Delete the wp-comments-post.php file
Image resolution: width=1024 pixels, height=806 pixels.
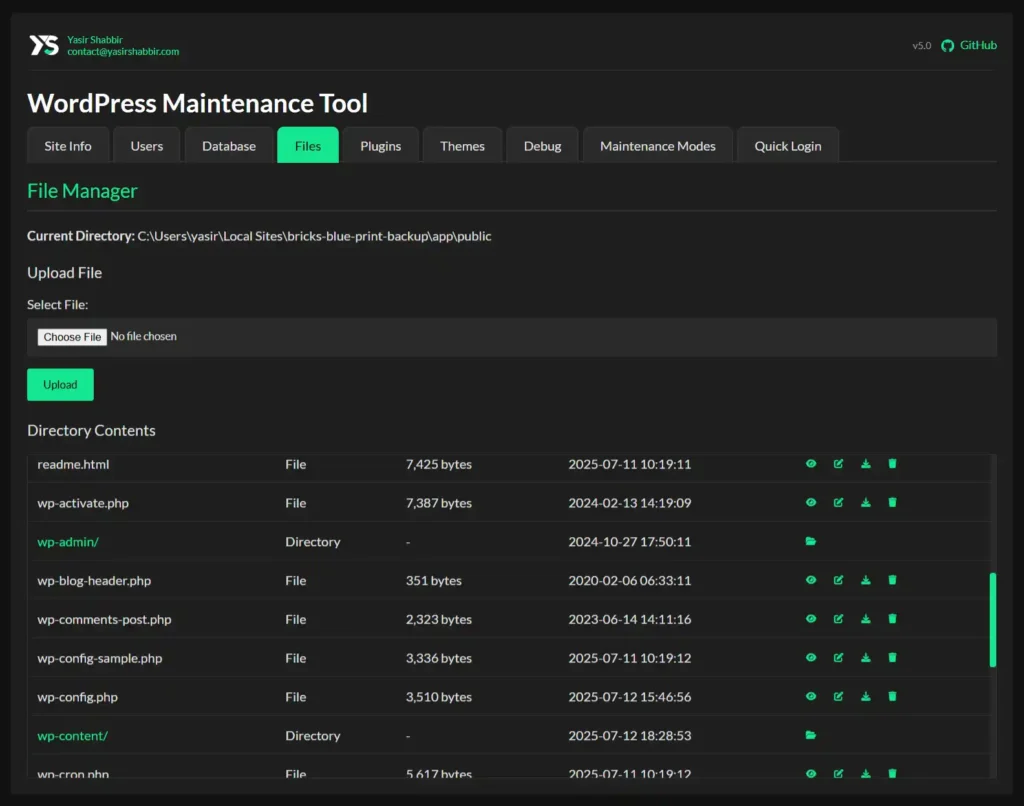click(892, 619)
